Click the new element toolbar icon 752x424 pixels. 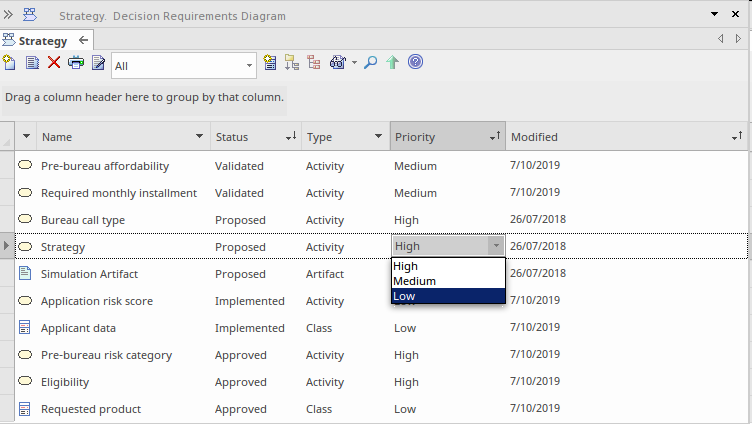10,63
